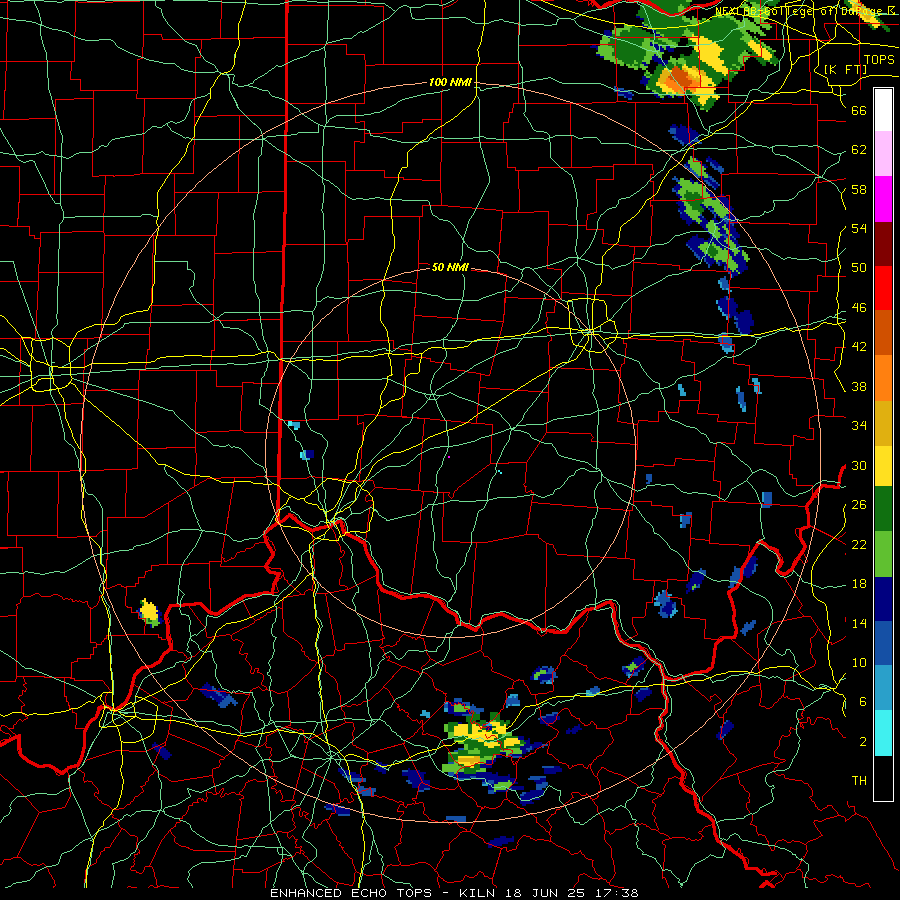Click the gold swatch in the legend

click(x=883, y=423)
